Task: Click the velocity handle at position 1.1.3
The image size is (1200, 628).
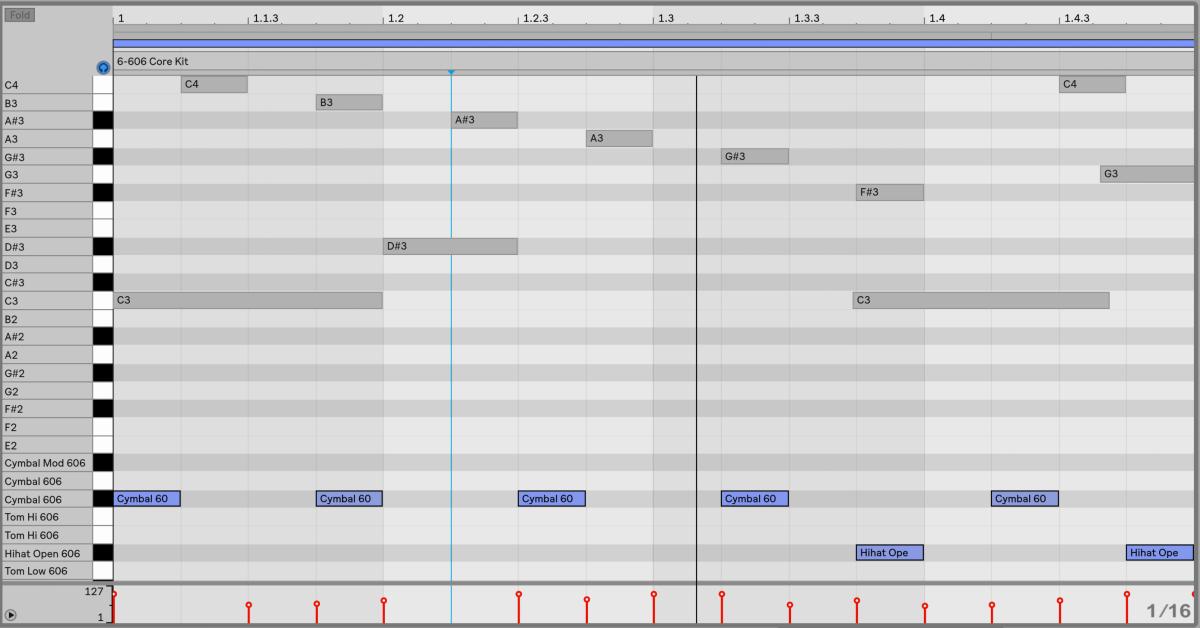Action: point(248,604)
